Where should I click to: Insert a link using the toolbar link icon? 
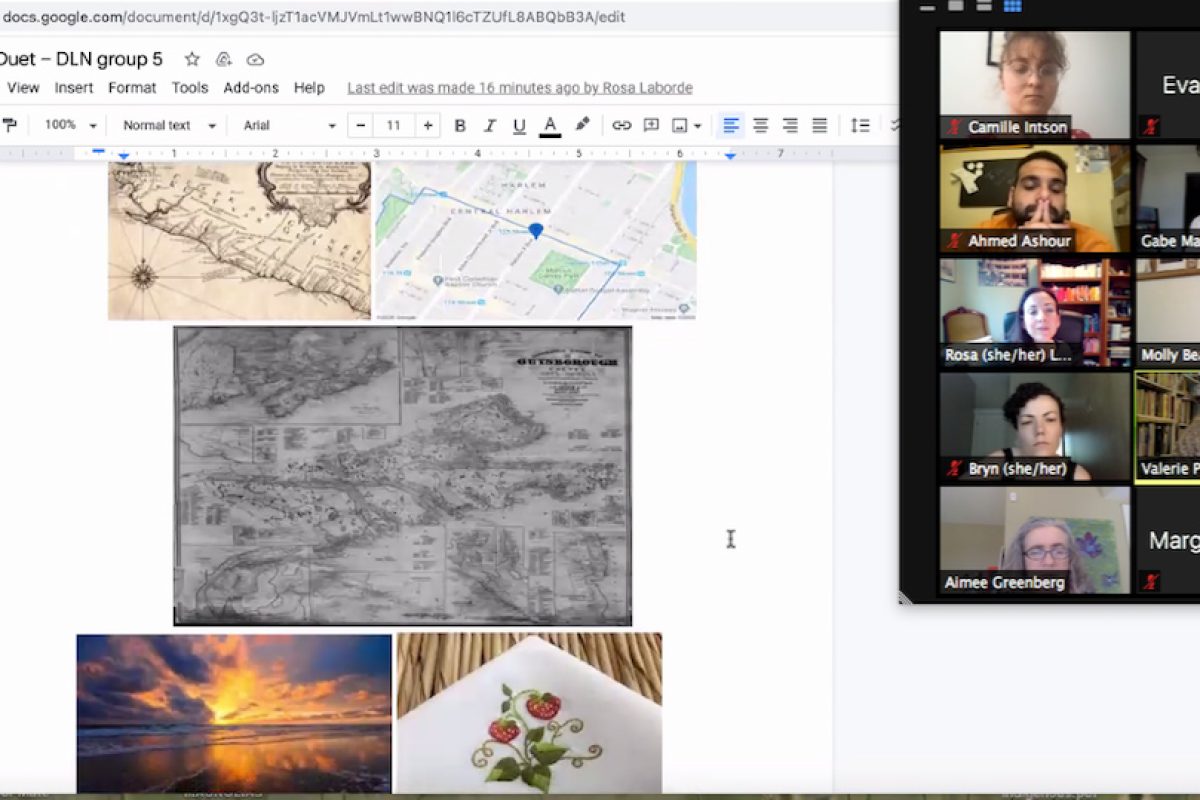tap(622, 125)
